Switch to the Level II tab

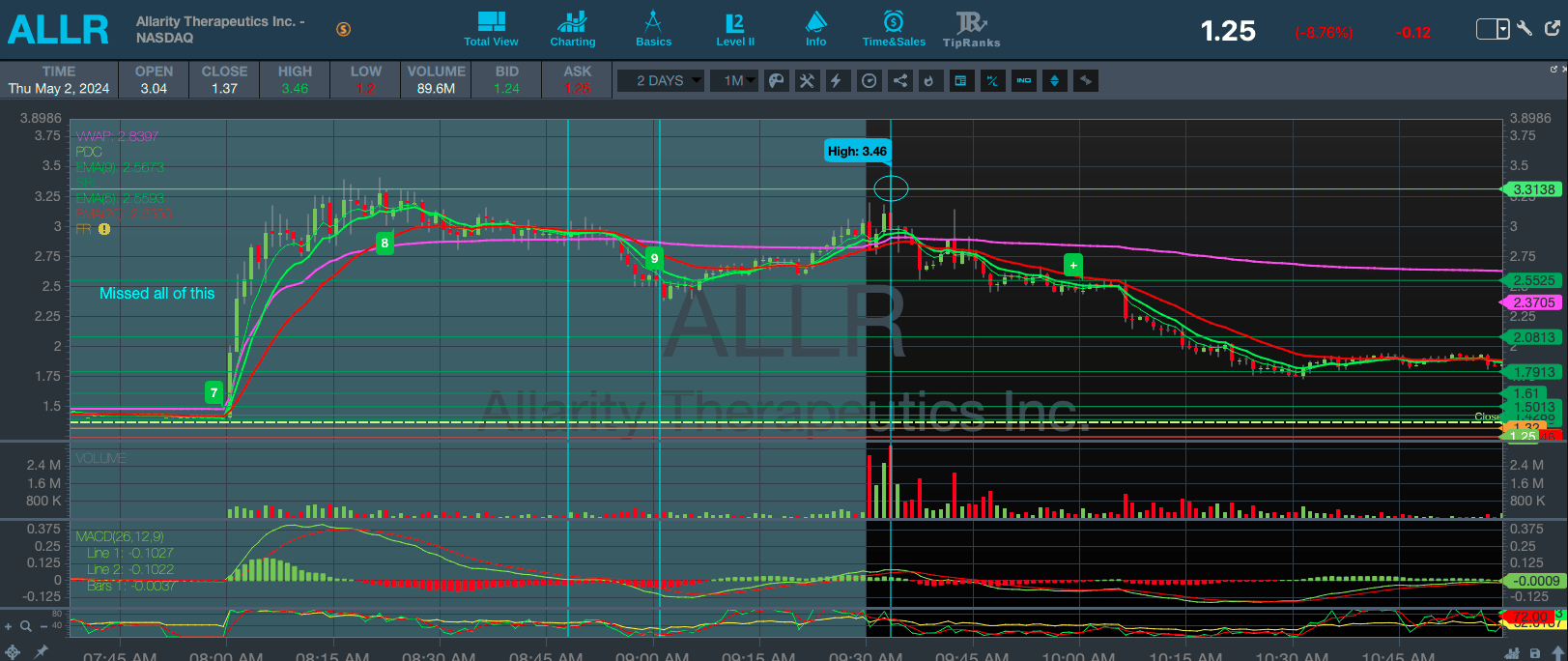click(x=735, y=29)
